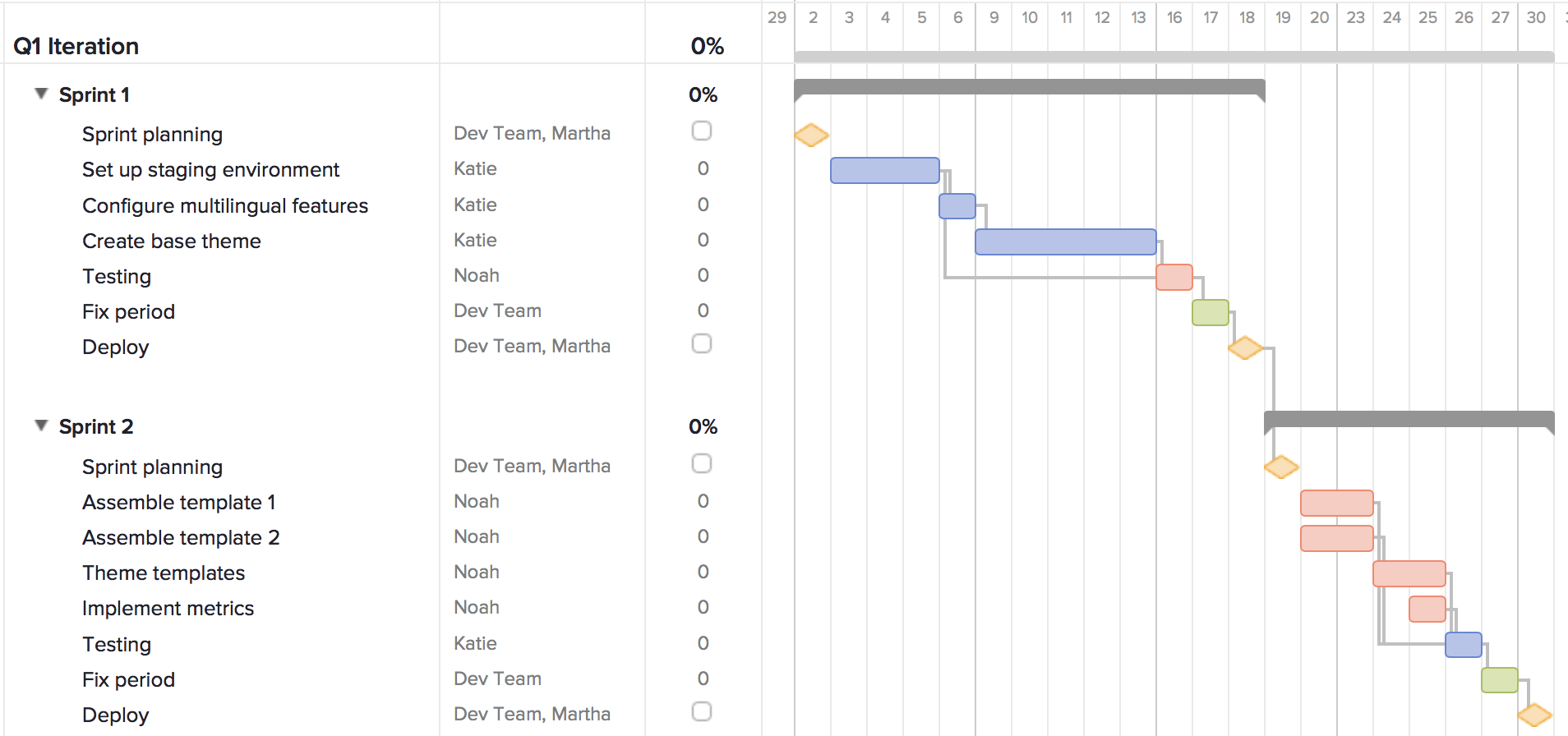Click the green Fix period bar in Sprint 2
The width and height of the screenshot is (1568, 736).
coord(1498,679)
